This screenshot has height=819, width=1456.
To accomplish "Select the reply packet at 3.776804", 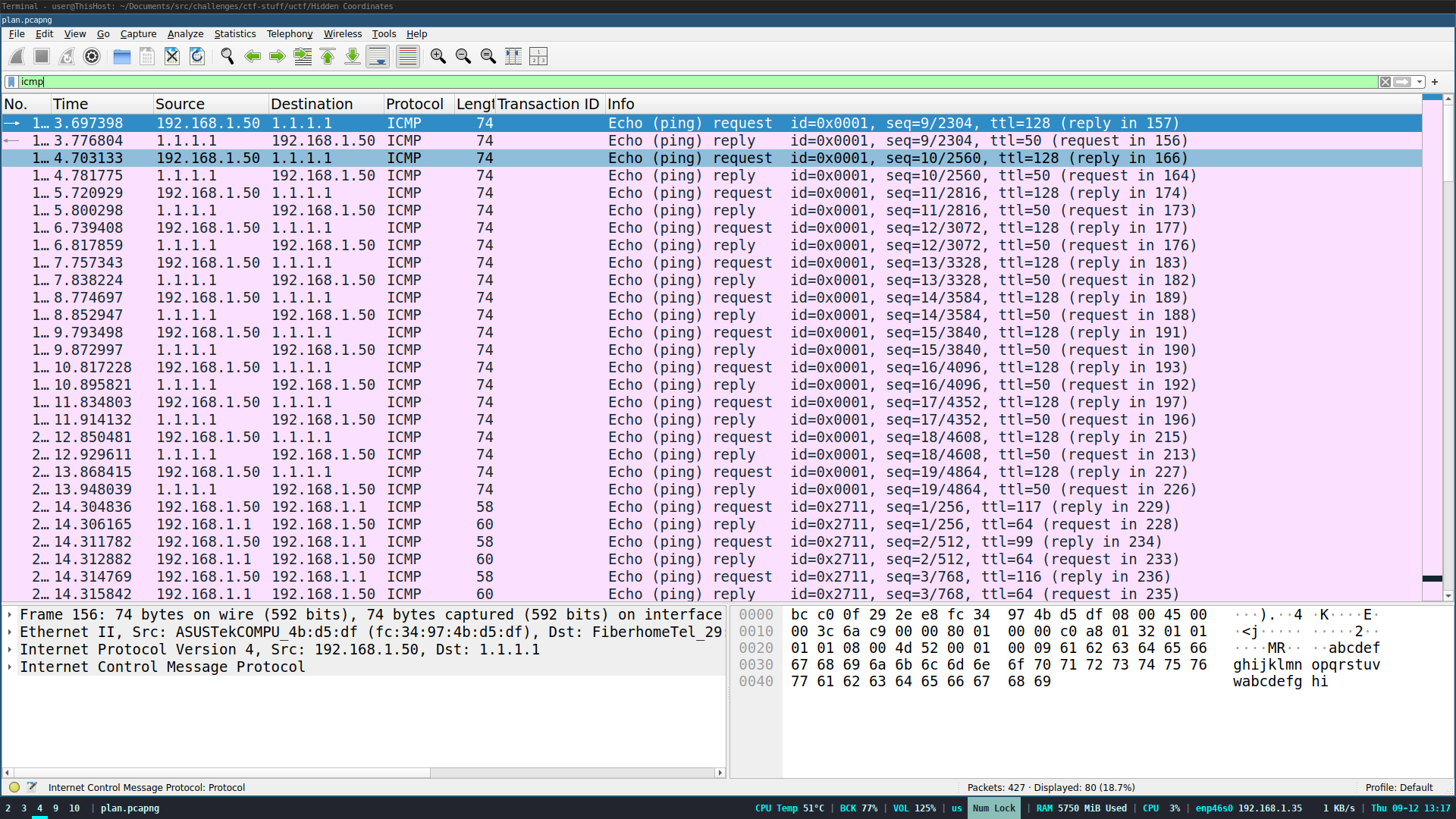I will pyautogui.click(x=711, y=140).
